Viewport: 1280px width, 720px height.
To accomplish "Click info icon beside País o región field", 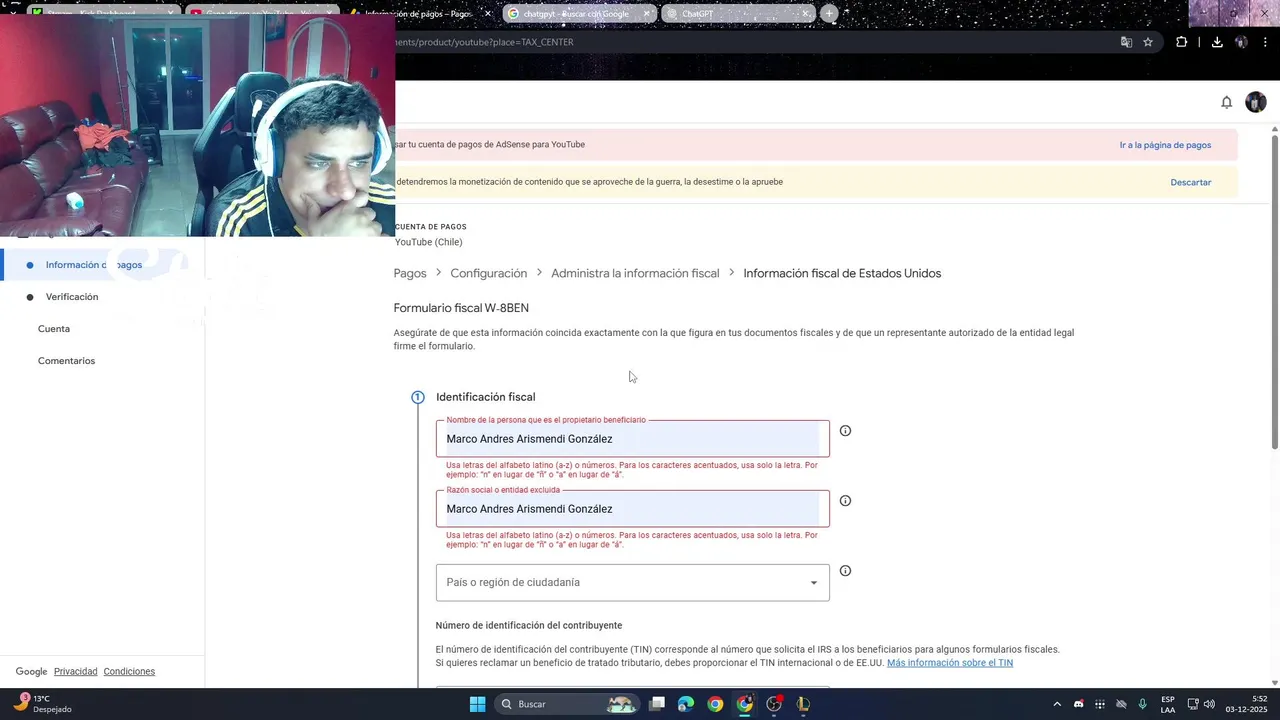I will [x=845, y=571].
